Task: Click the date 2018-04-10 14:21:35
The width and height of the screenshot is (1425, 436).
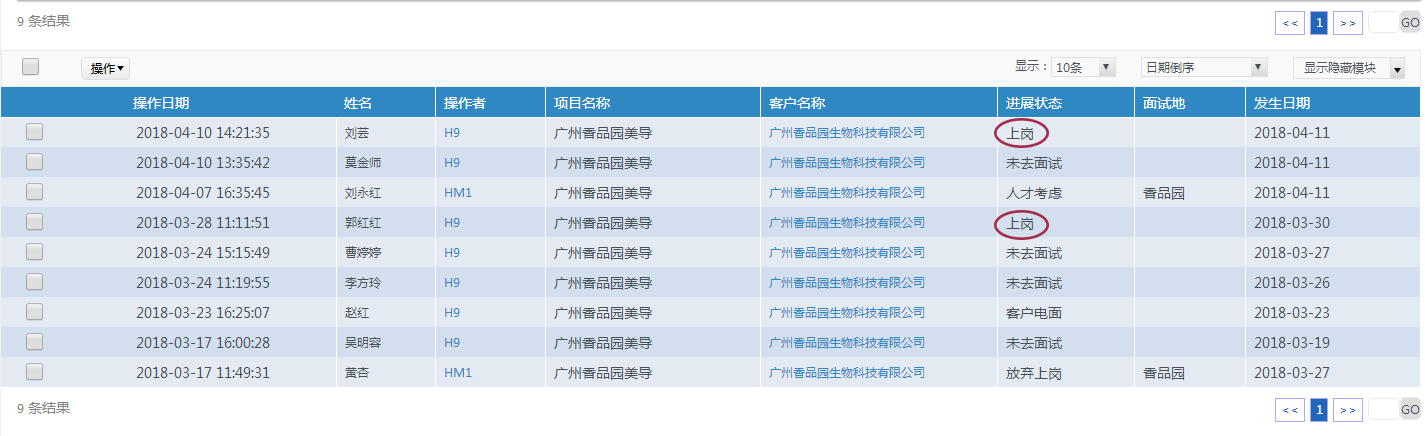Action: 203,132
